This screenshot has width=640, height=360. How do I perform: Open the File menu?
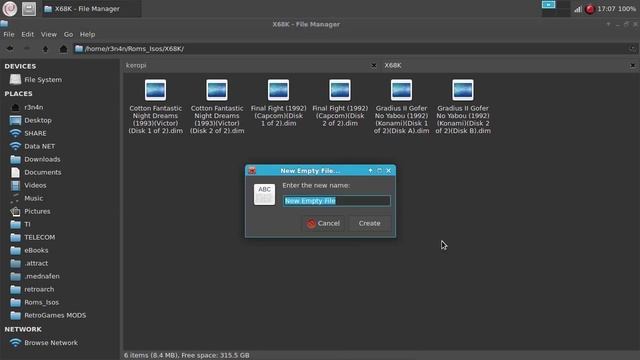[9, 34]
